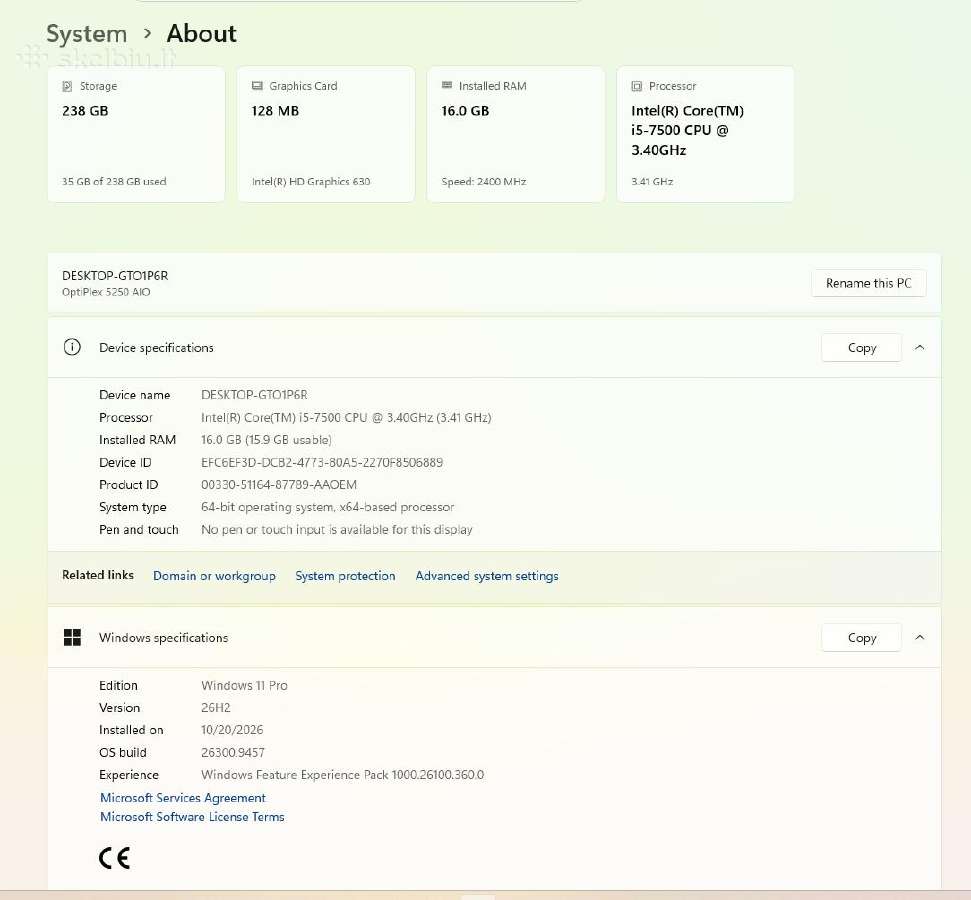Select Product ID 00330-51164-87789-AAOEM
This screenshot has height=900, width=971.
click(x=279, y=484)
